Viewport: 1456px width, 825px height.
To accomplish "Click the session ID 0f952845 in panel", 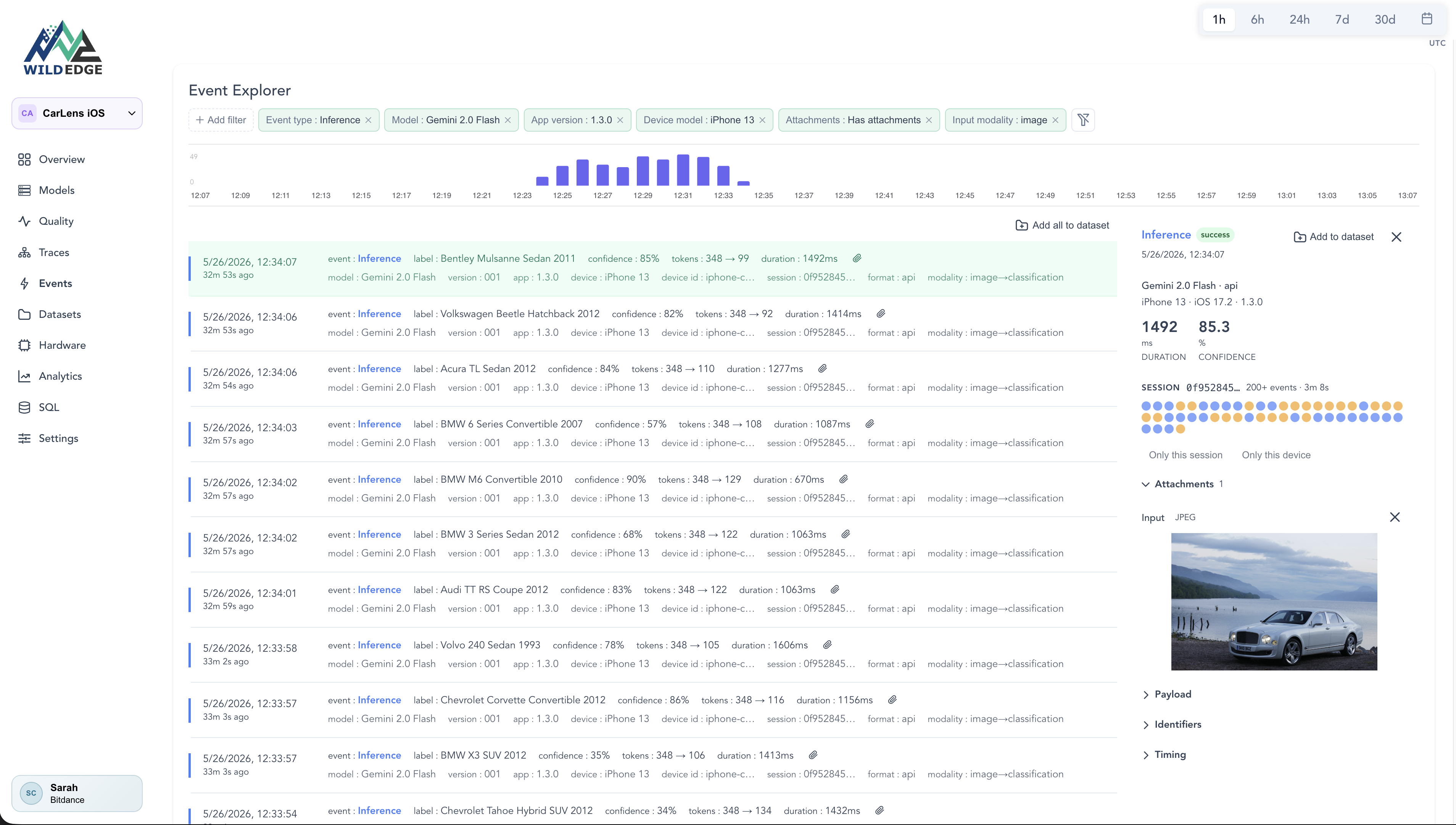I will (1213, 388).
